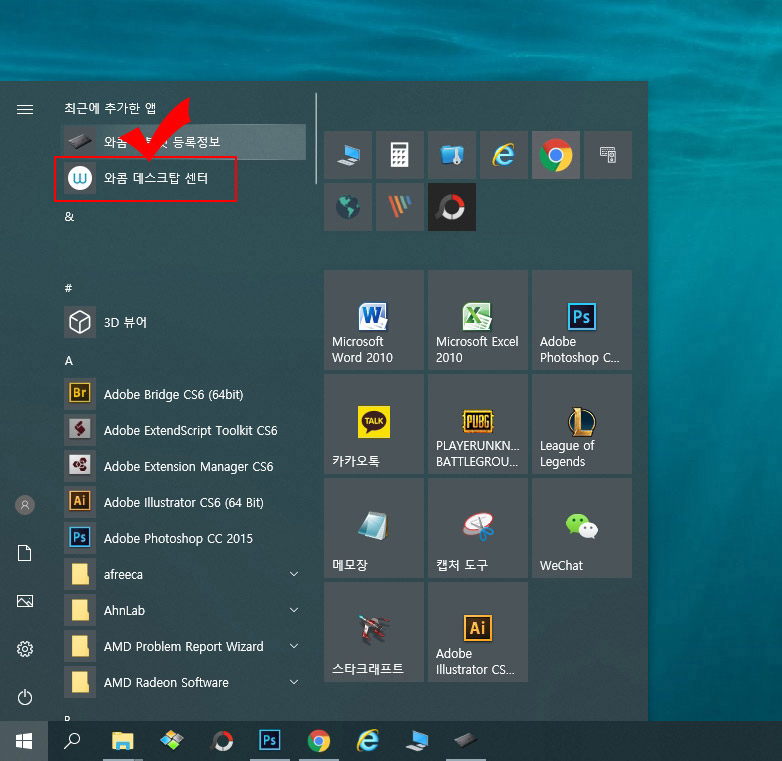Viewport: 782px width, 761px height.
Task: Expand AMD Radeon Software folder
Action: point(185,682)
